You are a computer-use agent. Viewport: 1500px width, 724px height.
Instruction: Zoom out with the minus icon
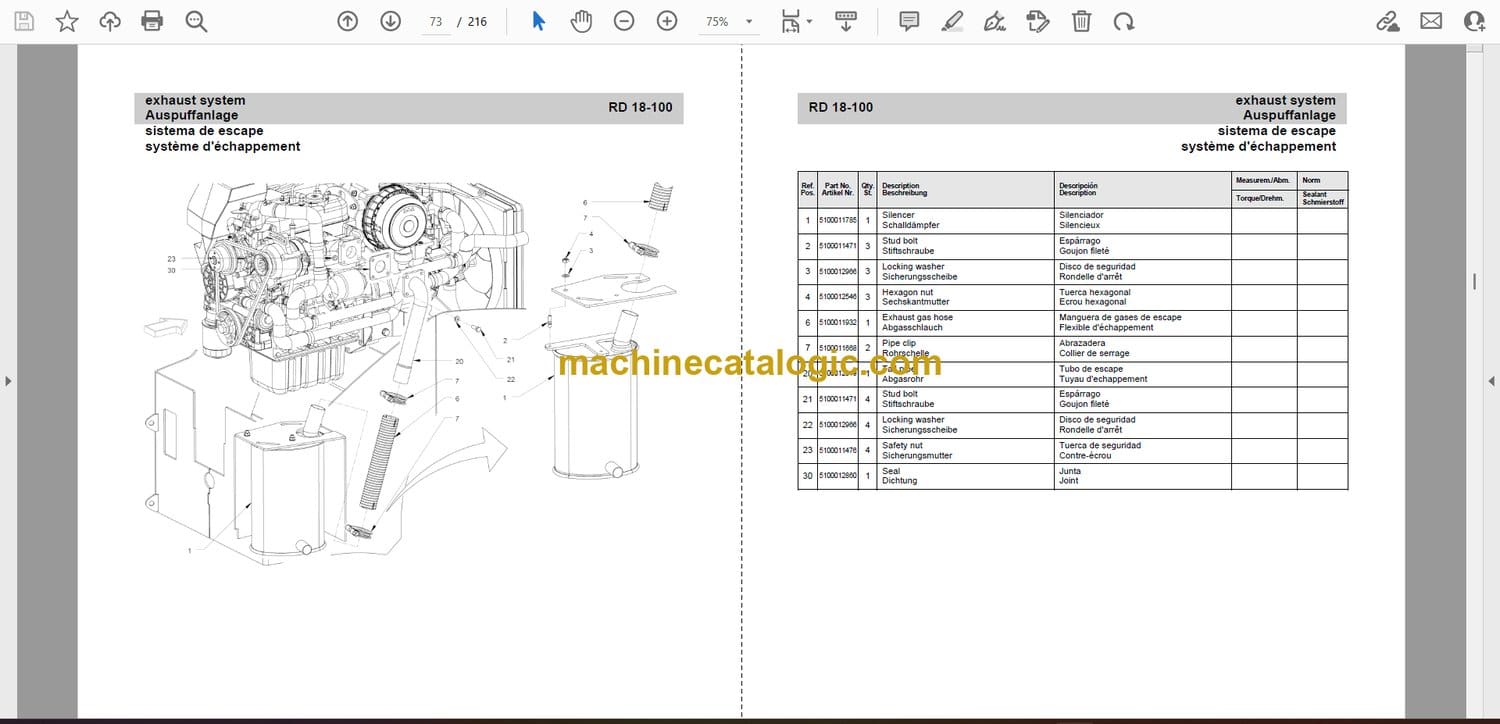click(624, 21)
